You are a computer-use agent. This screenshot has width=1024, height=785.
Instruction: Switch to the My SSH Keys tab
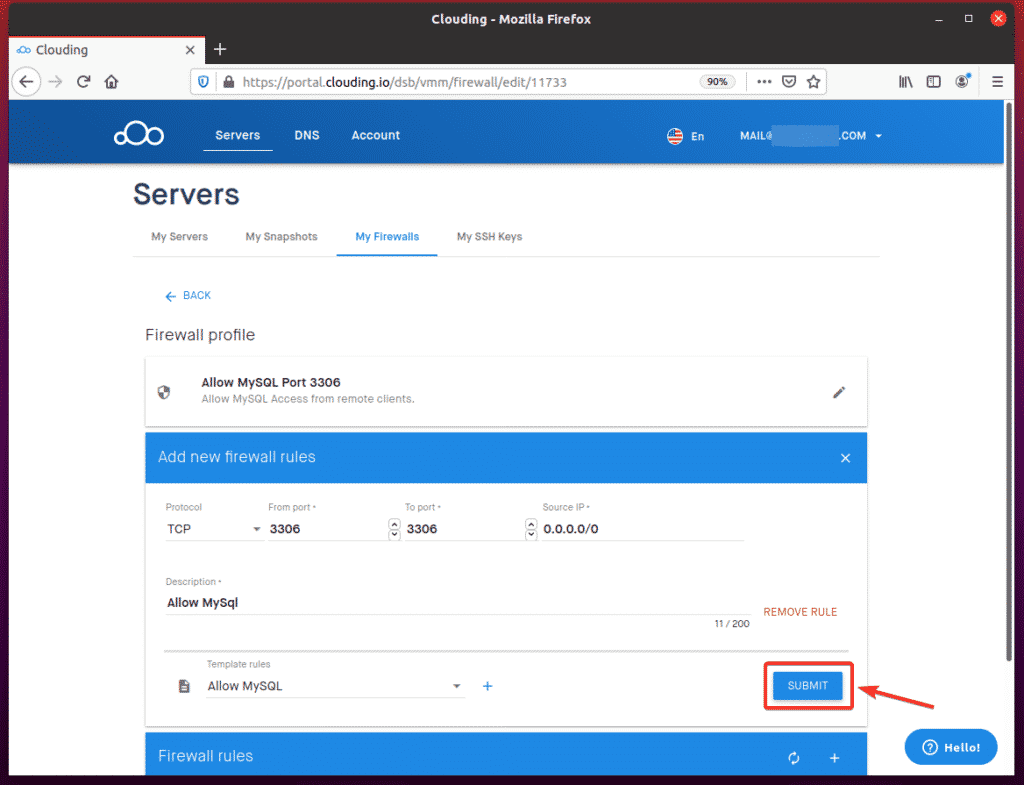click(x=489, y=237)
